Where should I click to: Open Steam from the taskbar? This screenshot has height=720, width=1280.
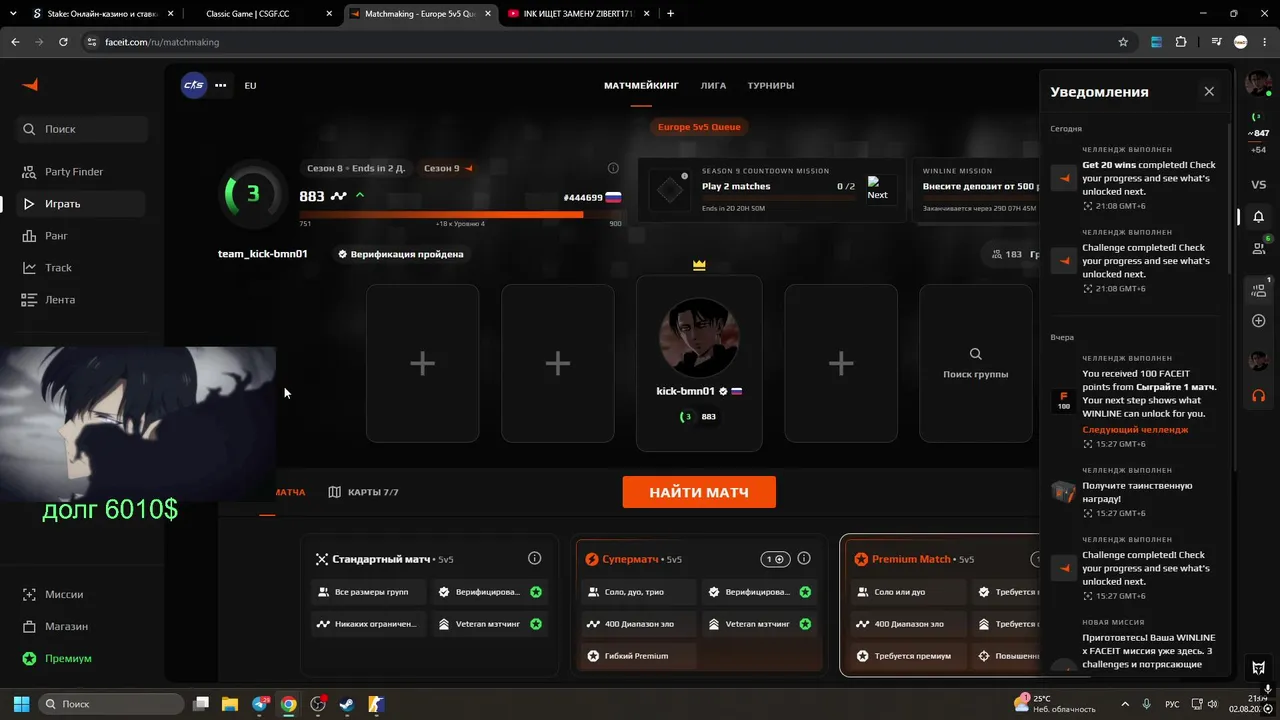click(x=346, y=704)
